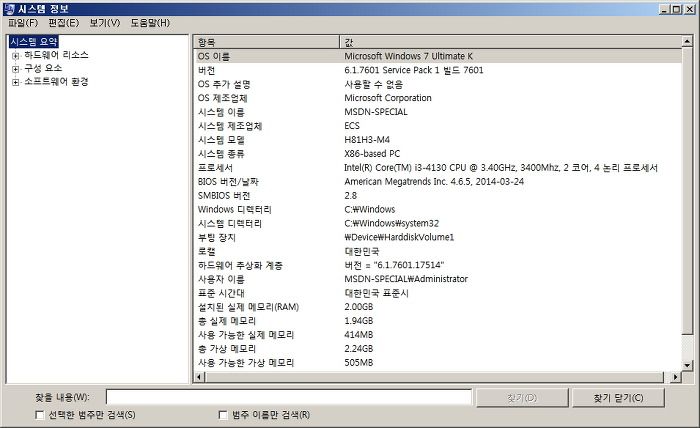This screenshot has width=700, height=428.
Task: Select the 시스템 종류 row
Action: tap(438, 154)
